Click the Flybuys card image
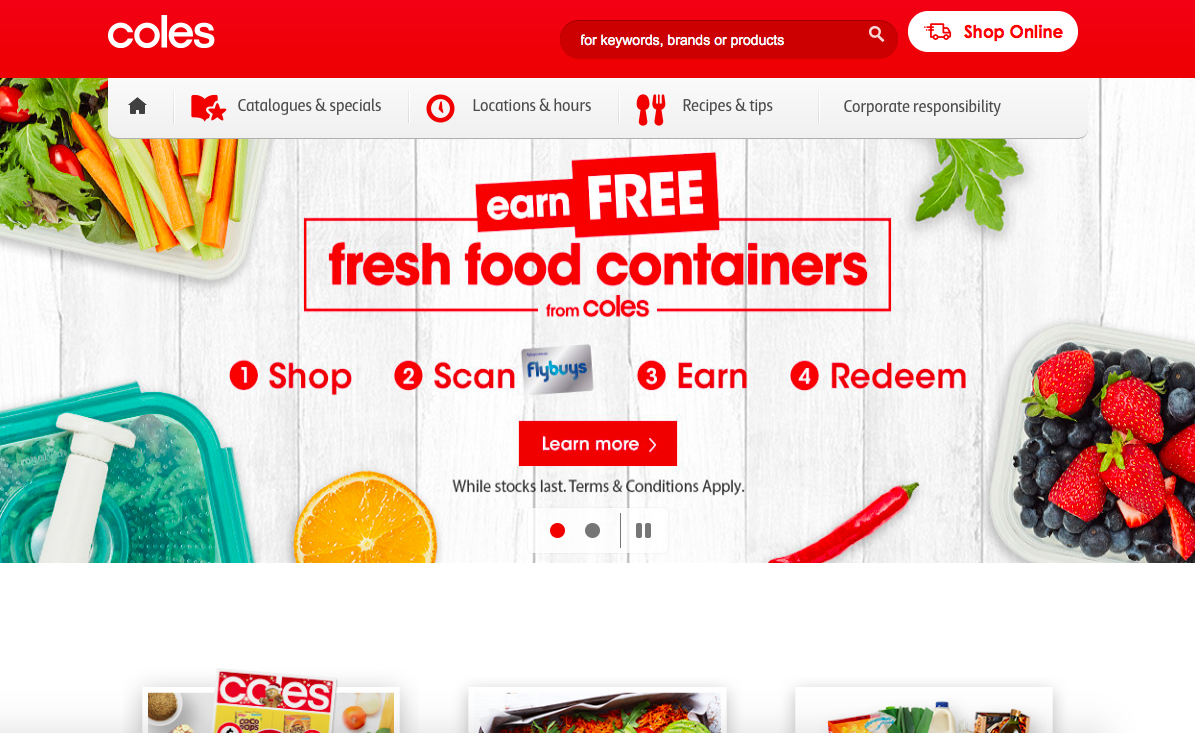Viewport: 1195px width, 733px height. [557, 370]
